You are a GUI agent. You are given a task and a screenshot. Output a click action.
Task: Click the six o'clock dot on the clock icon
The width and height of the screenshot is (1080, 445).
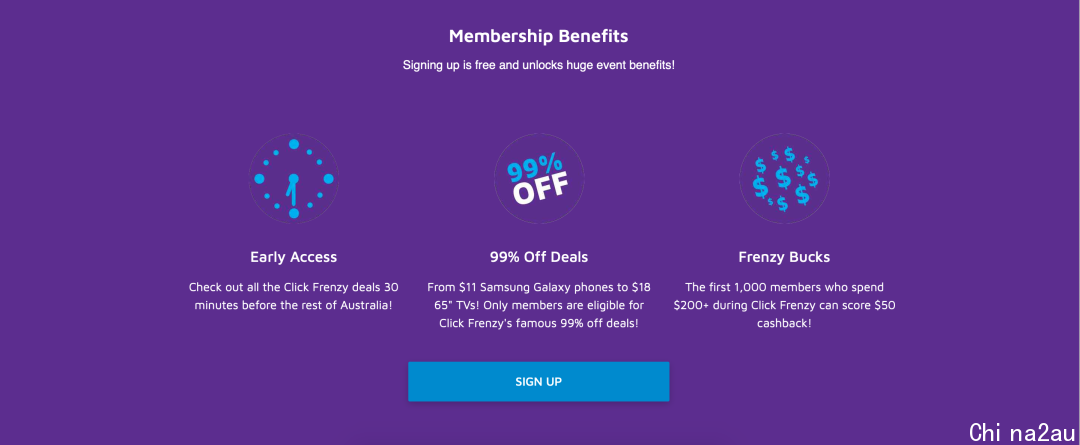click(293, 214)
